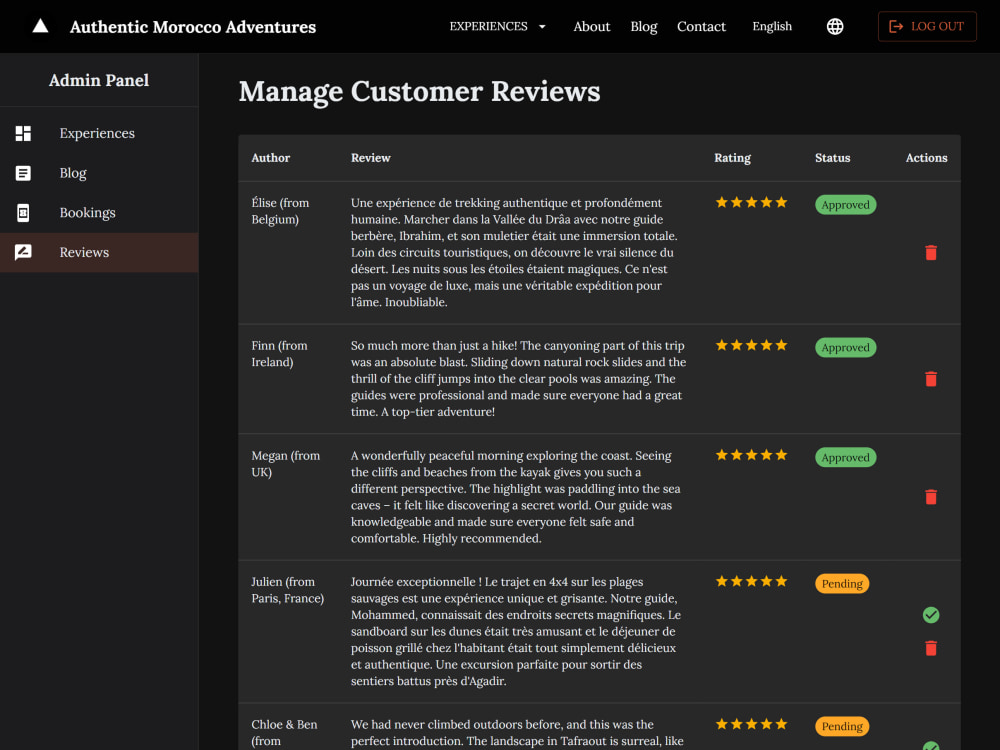Image resolution: width=1000 pixels, height=750 pixels.
Task: Open Experiences in the admin sidebar
Action: click(x=99, y=133)
